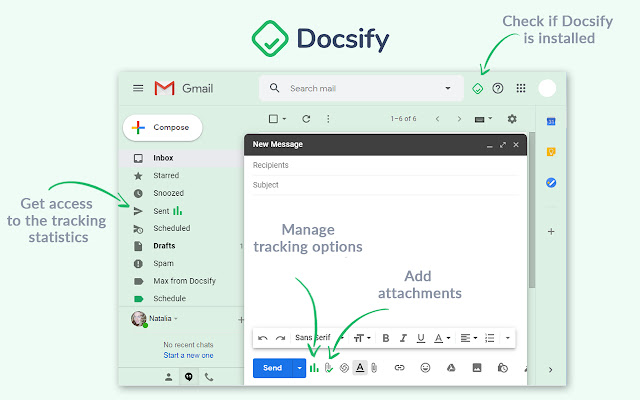Screen dimensions: 640x400
Task: Toggle bold formatting
Action: 386,338
